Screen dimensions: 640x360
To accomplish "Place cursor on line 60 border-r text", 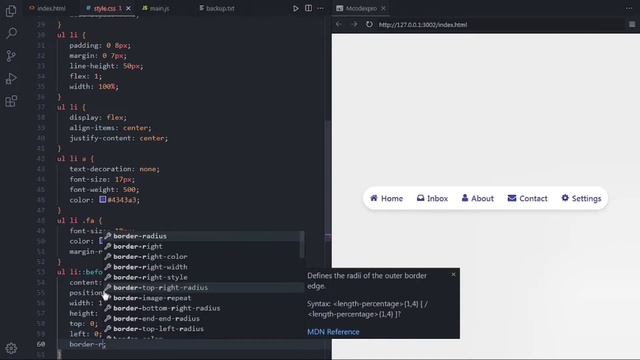I will coord(87,344).
